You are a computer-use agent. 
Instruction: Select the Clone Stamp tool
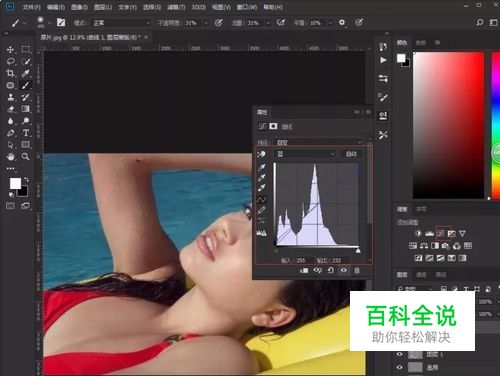point(10,97)
